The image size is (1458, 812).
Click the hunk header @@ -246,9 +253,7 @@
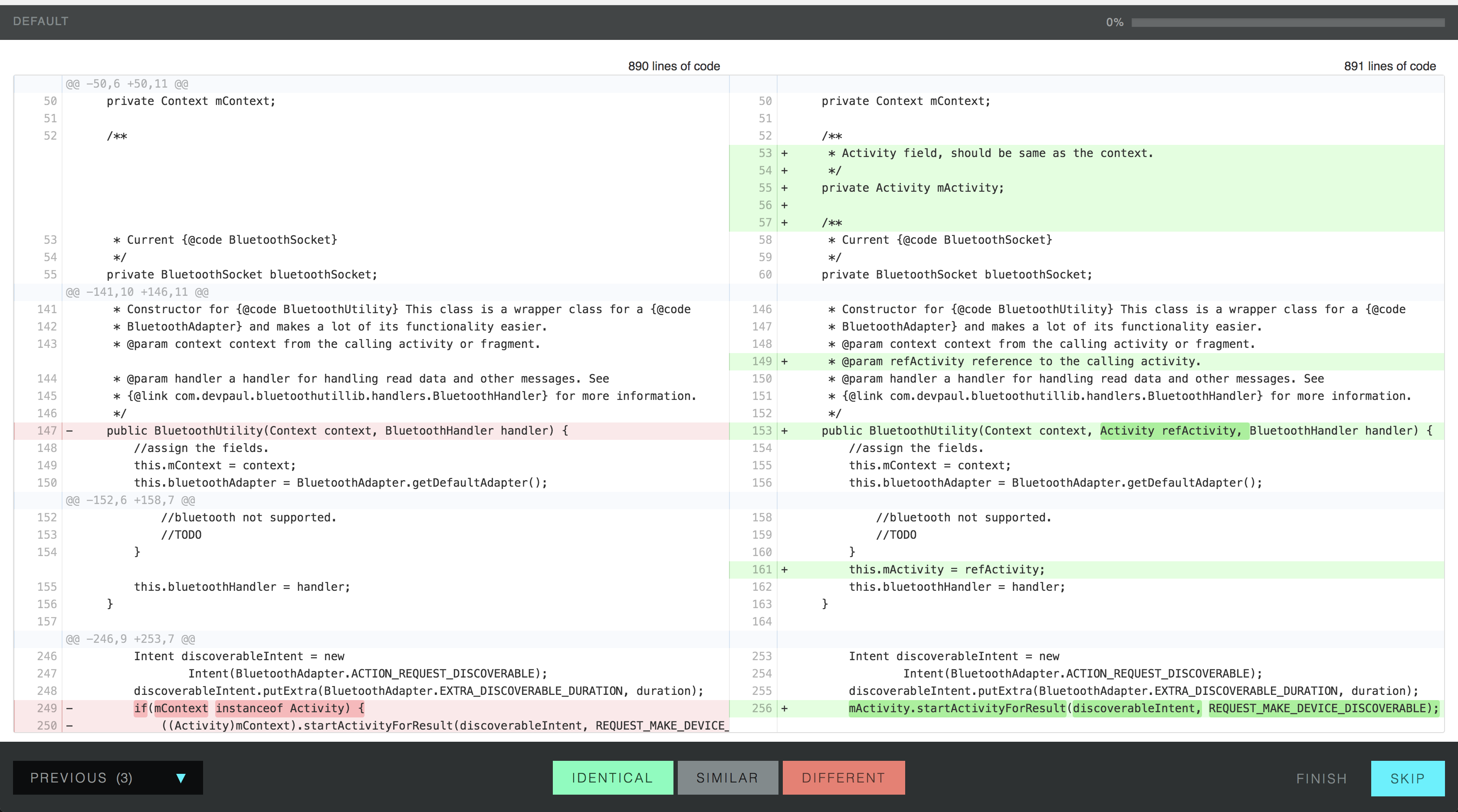click(130, 639)
